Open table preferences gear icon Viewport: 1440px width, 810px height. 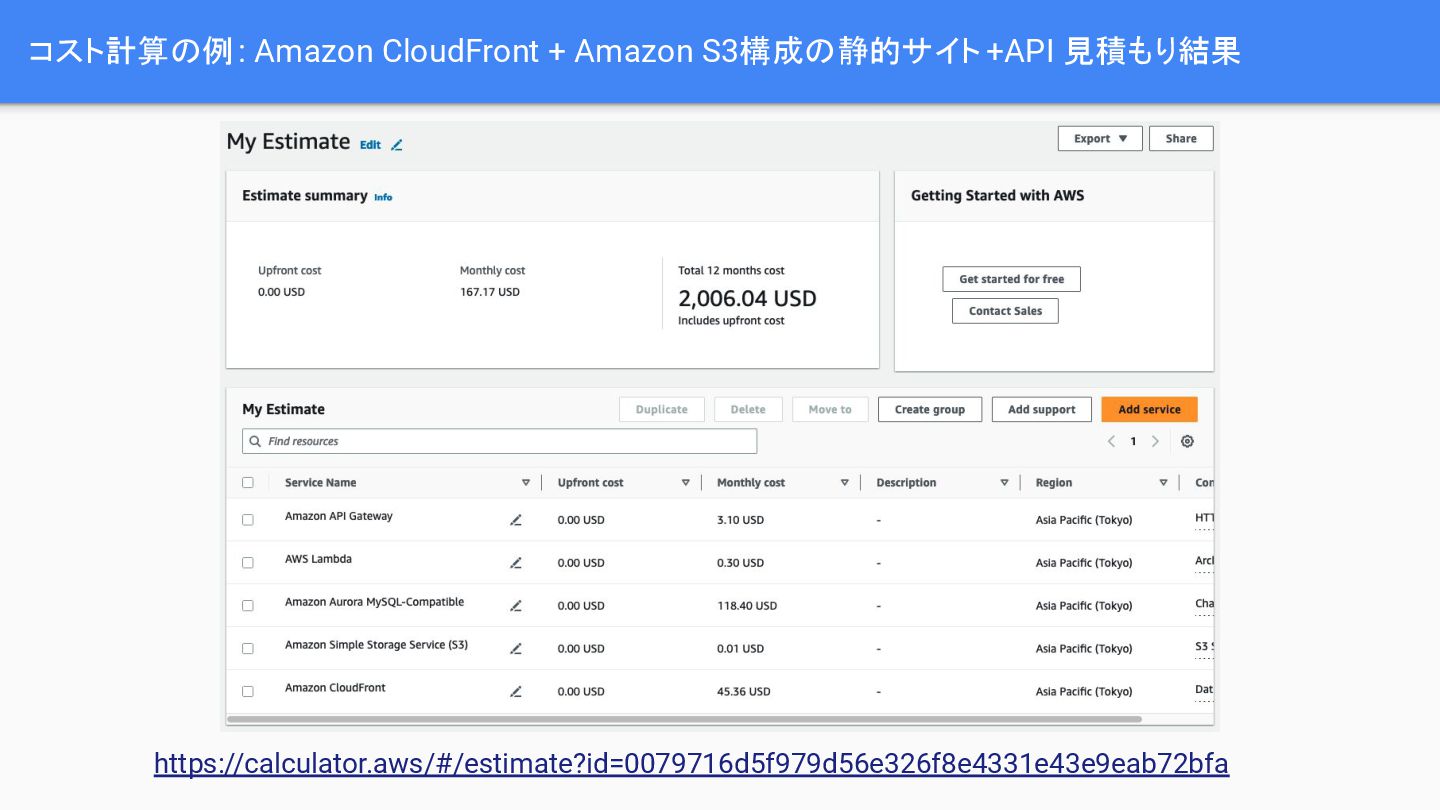1187,441
